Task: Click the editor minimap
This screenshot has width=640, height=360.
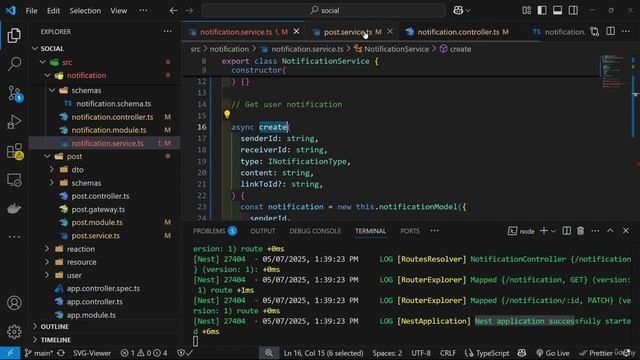Action: (x=612, y=71)
